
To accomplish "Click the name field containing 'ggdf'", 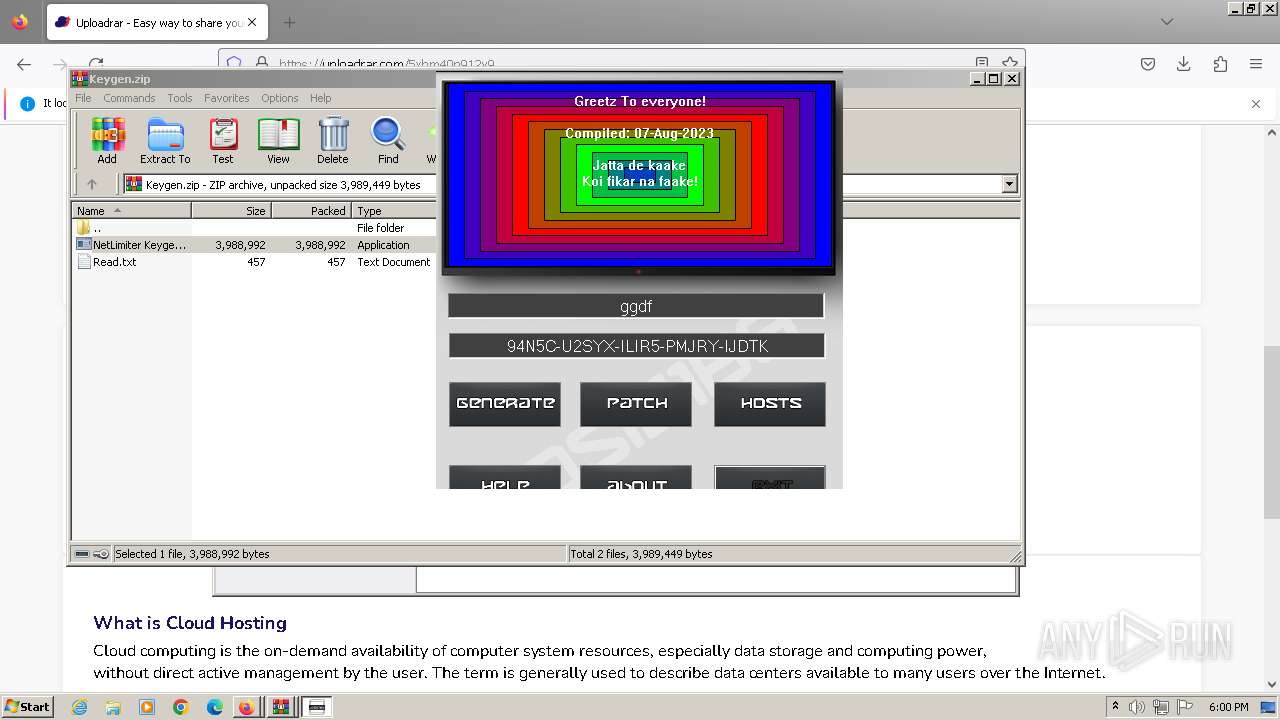I will coord(636,306).
